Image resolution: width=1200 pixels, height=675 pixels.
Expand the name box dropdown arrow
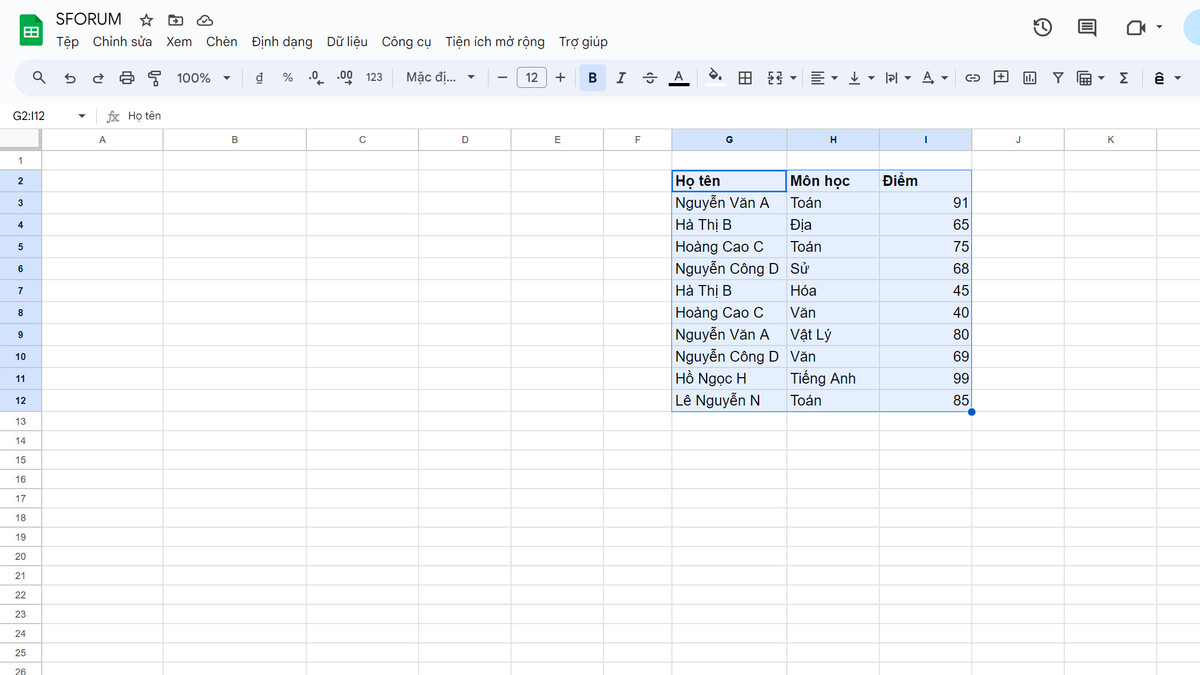[82, 116]
